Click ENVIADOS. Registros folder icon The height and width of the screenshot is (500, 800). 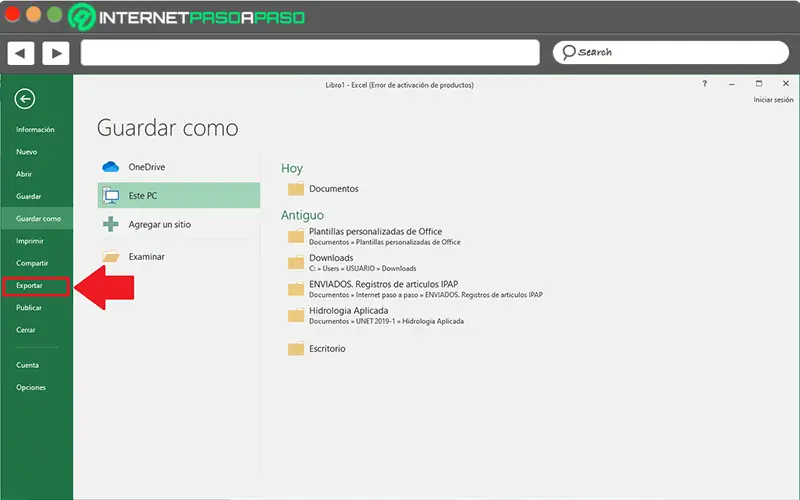click(295, 289)
